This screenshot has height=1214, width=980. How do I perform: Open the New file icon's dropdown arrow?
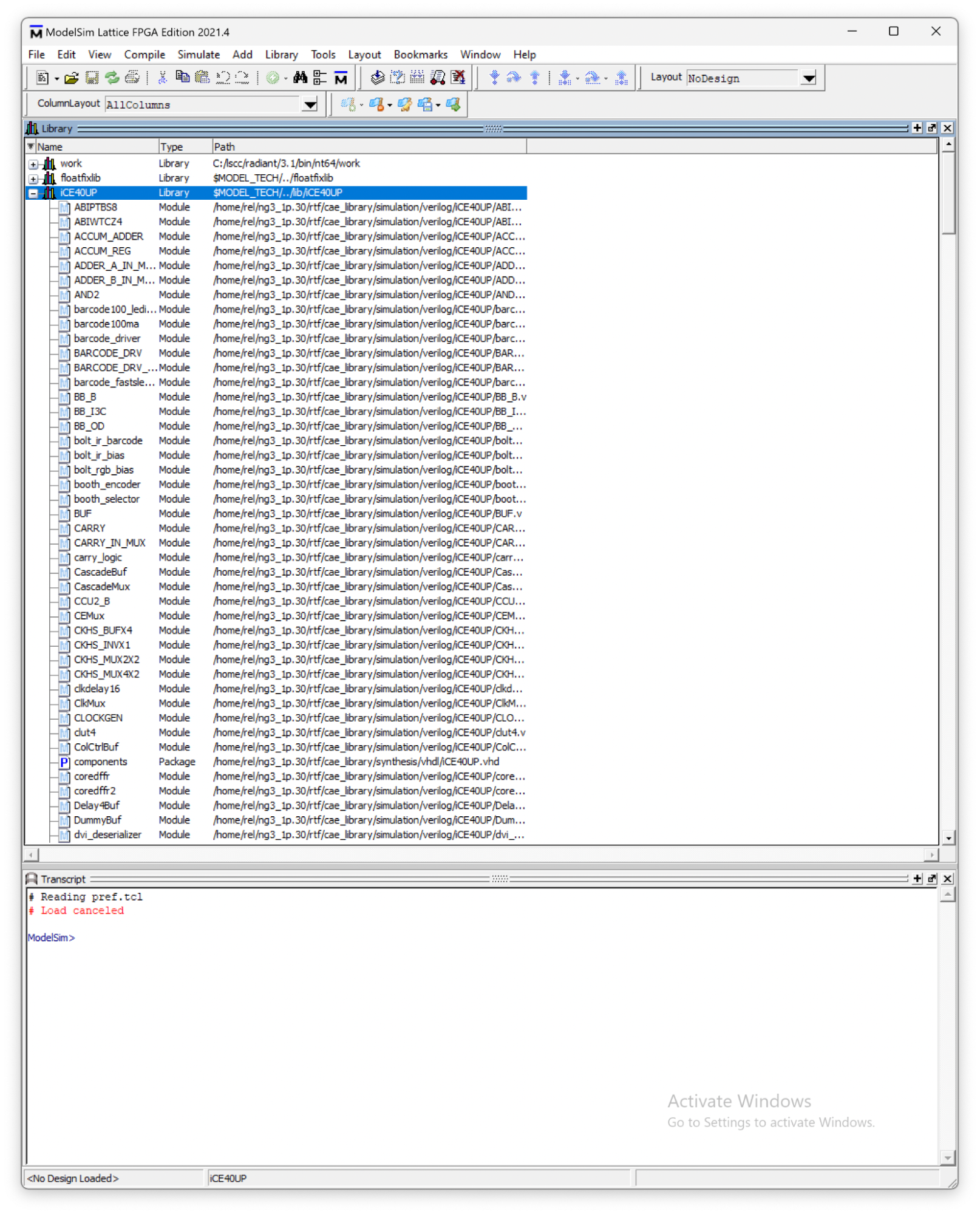click(x=56, y=78)
